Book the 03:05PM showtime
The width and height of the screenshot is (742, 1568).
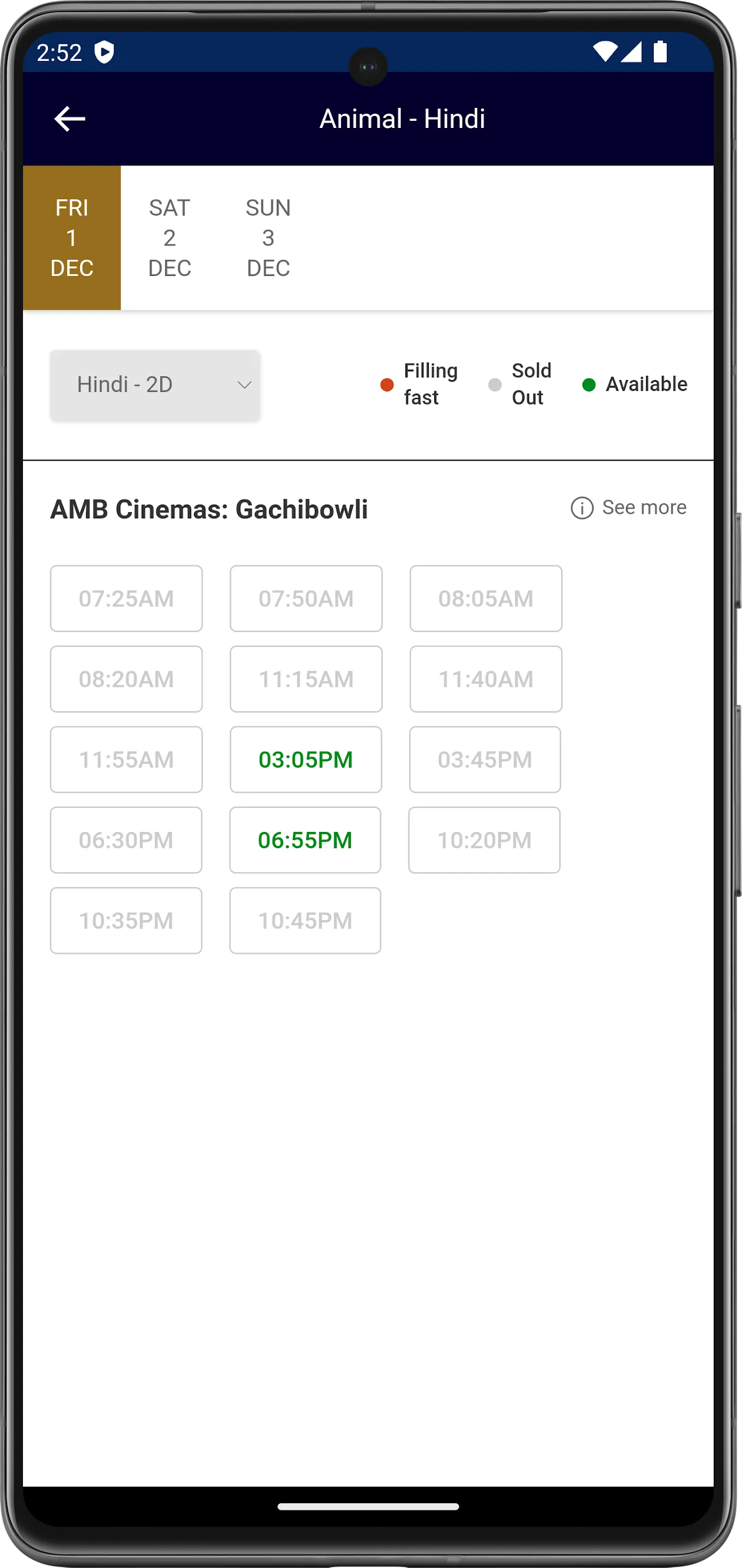click(306, 759)
